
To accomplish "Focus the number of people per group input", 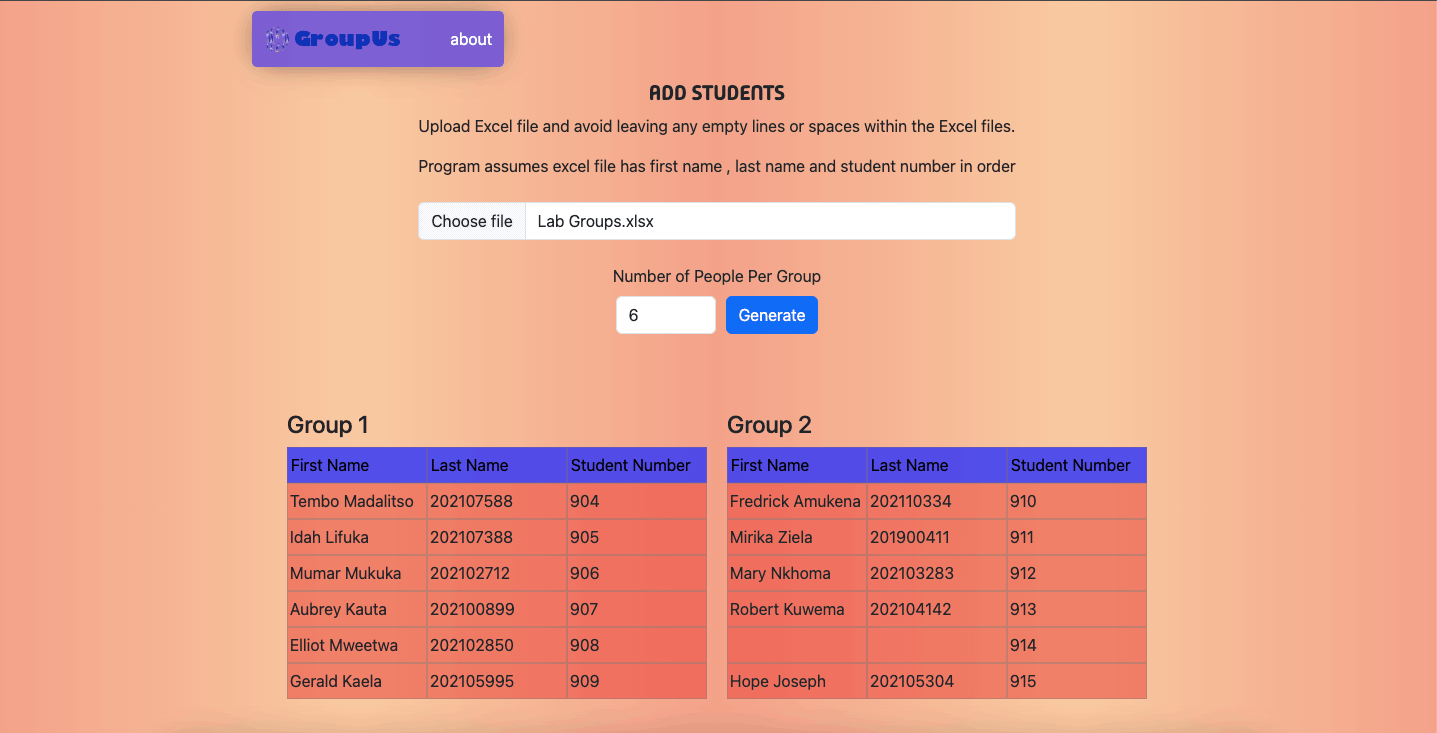I will (665, 315).
